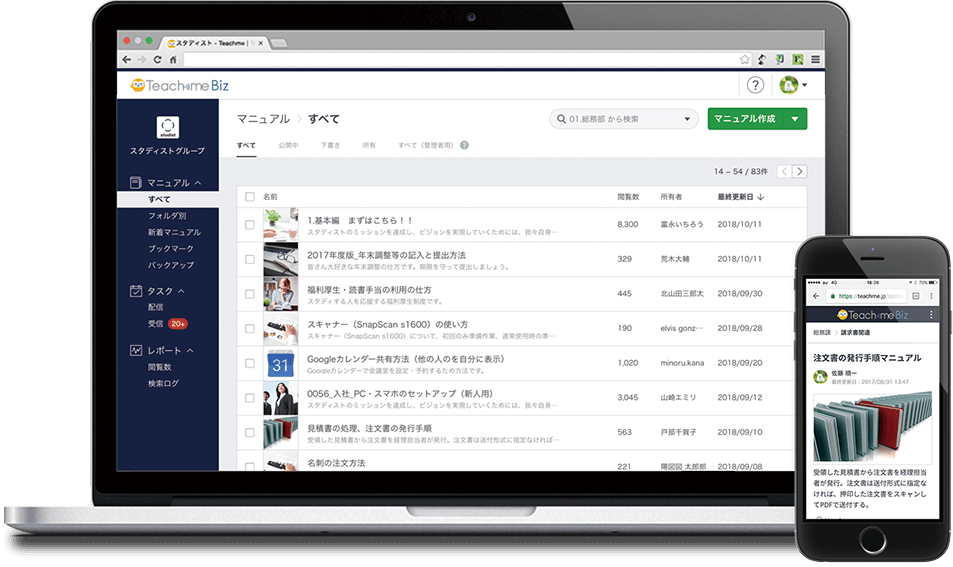Check the 2017年度版_年末調整 row
Image resolution: width=953 pixels, height=567 pixels.
(250, 259)
